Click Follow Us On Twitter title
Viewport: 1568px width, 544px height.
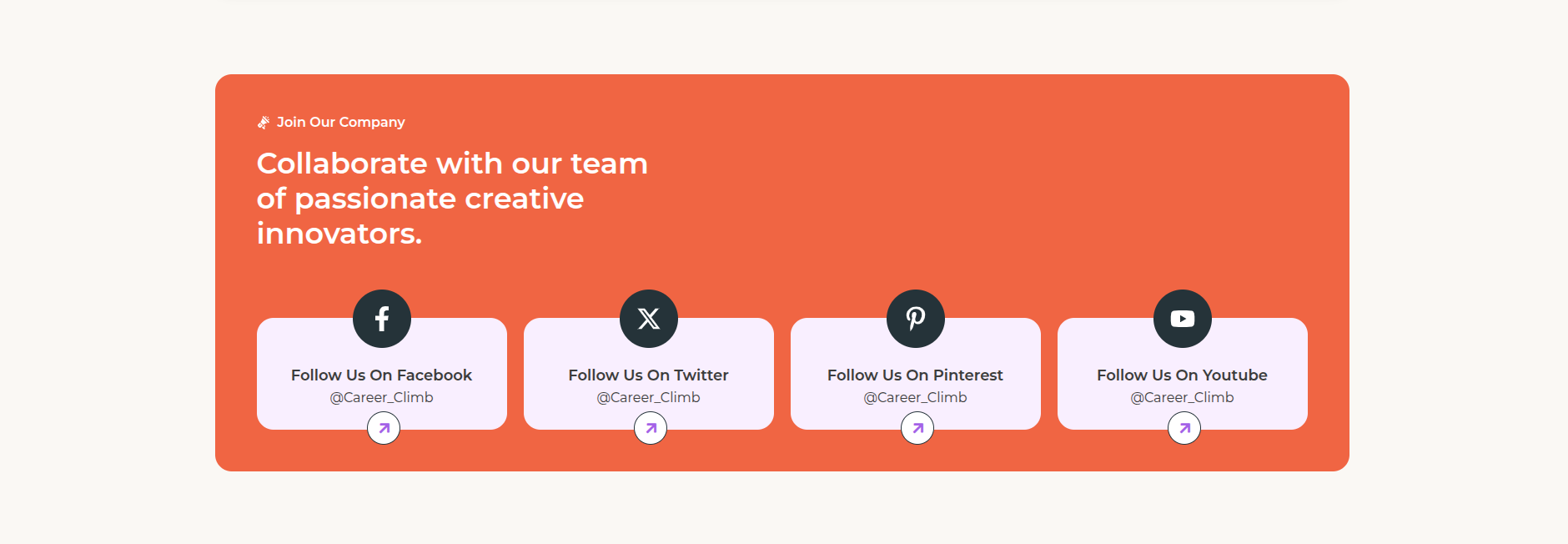tap(649, 375)
